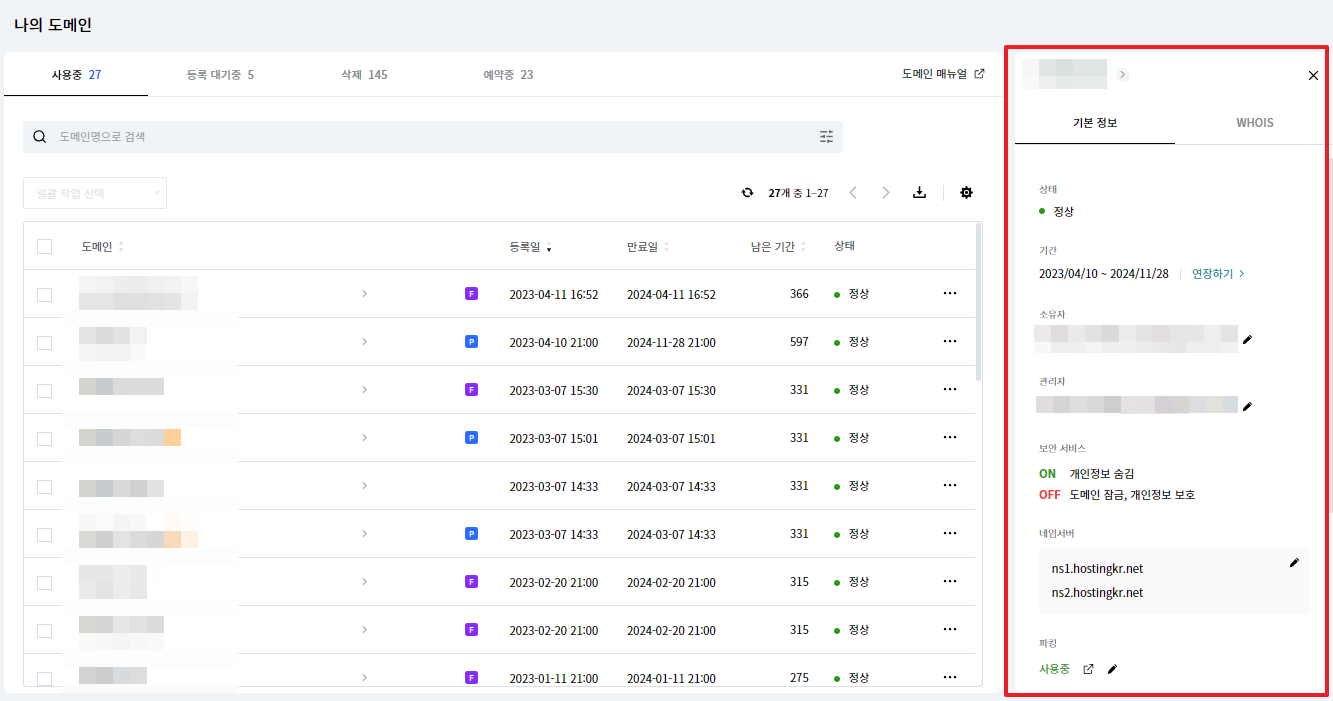Screen dimensions: 1333x701
Task: Expand the row chevron in the 2023-03-07 15:30 row
Action: (364, 390)
